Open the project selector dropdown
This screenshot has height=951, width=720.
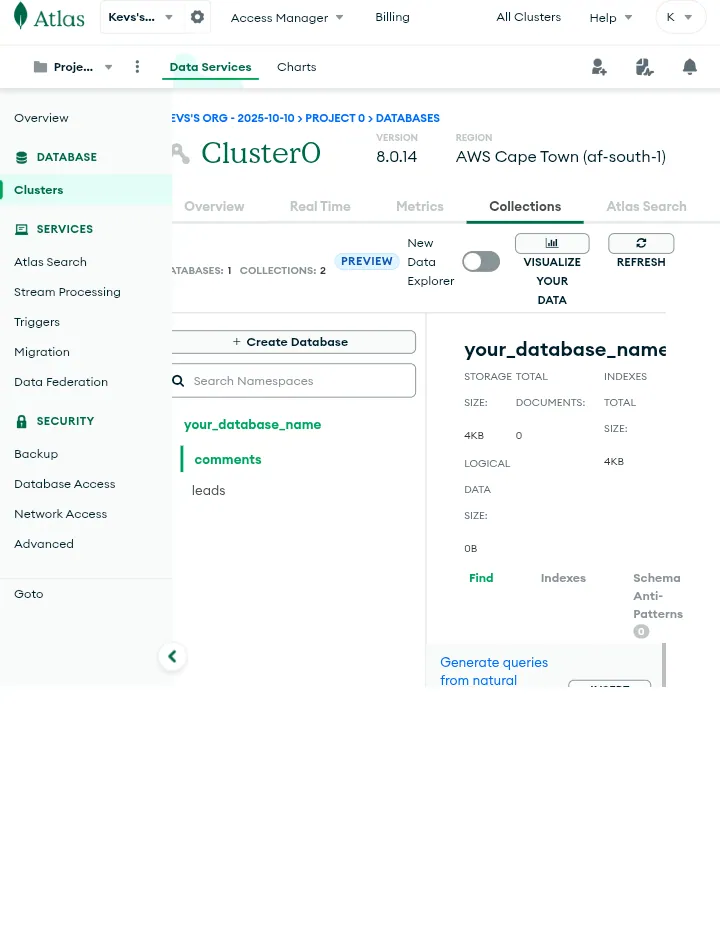(x=73, y=67)
